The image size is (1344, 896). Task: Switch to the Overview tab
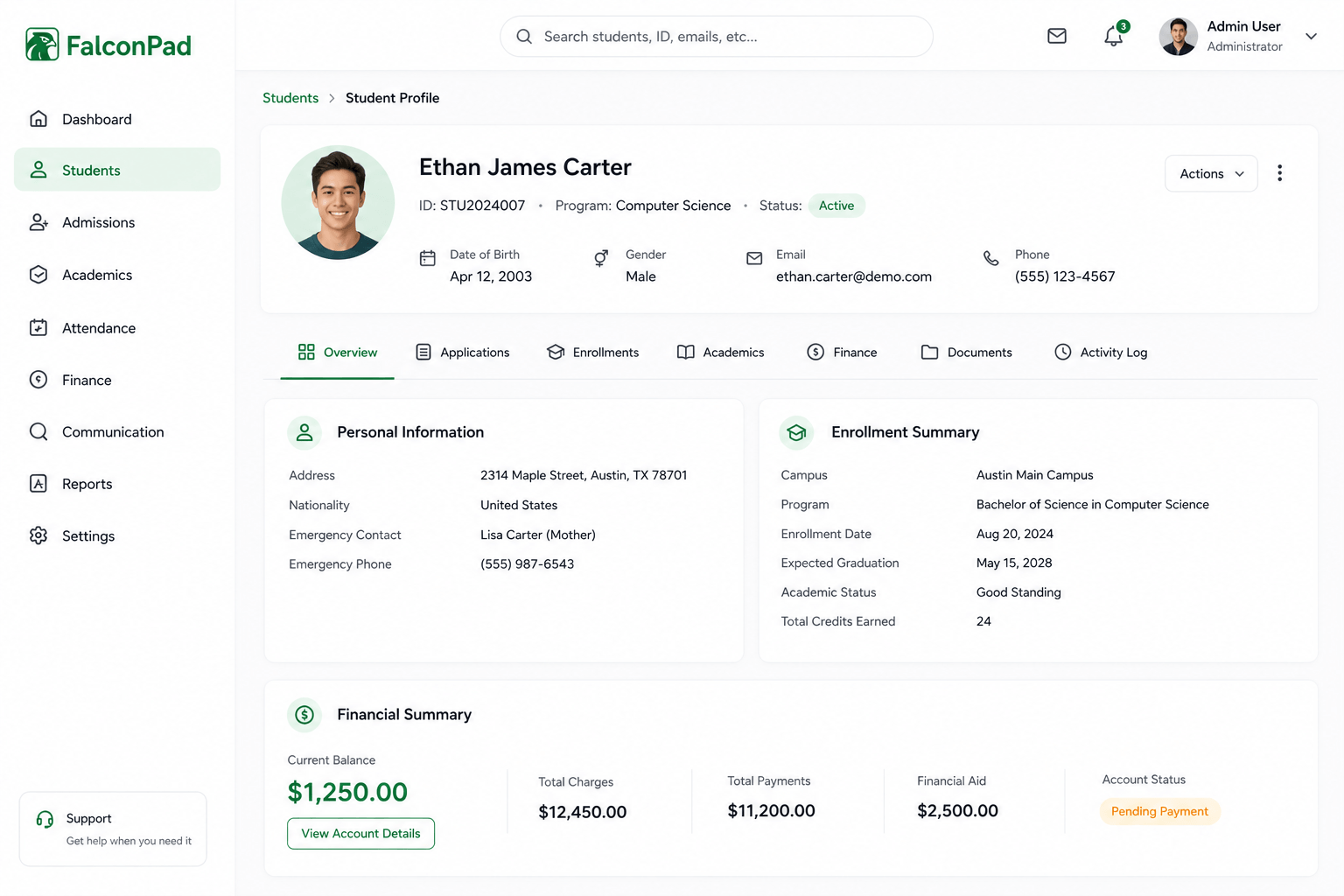pyautogui.click(x=337, y=352)
